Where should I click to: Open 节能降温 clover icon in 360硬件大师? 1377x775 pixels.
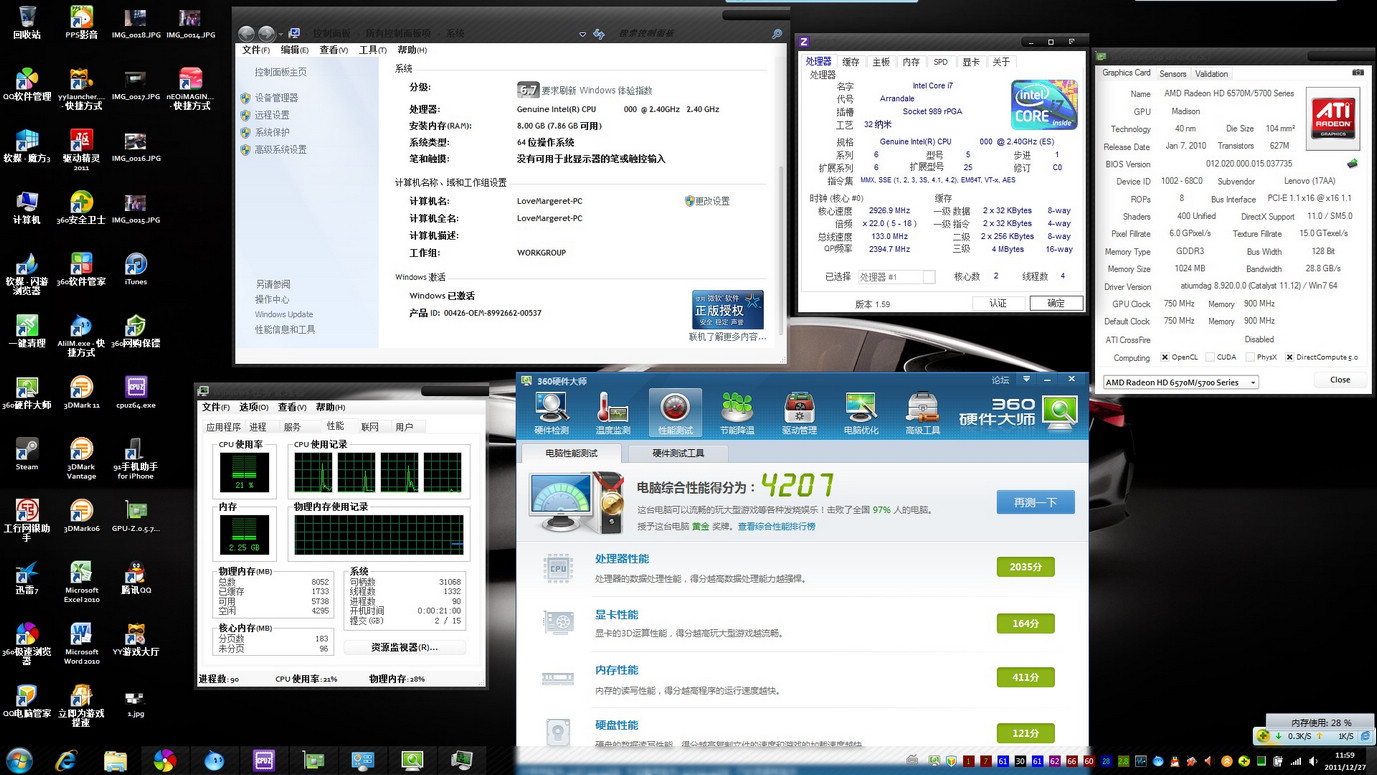(737, 413)
